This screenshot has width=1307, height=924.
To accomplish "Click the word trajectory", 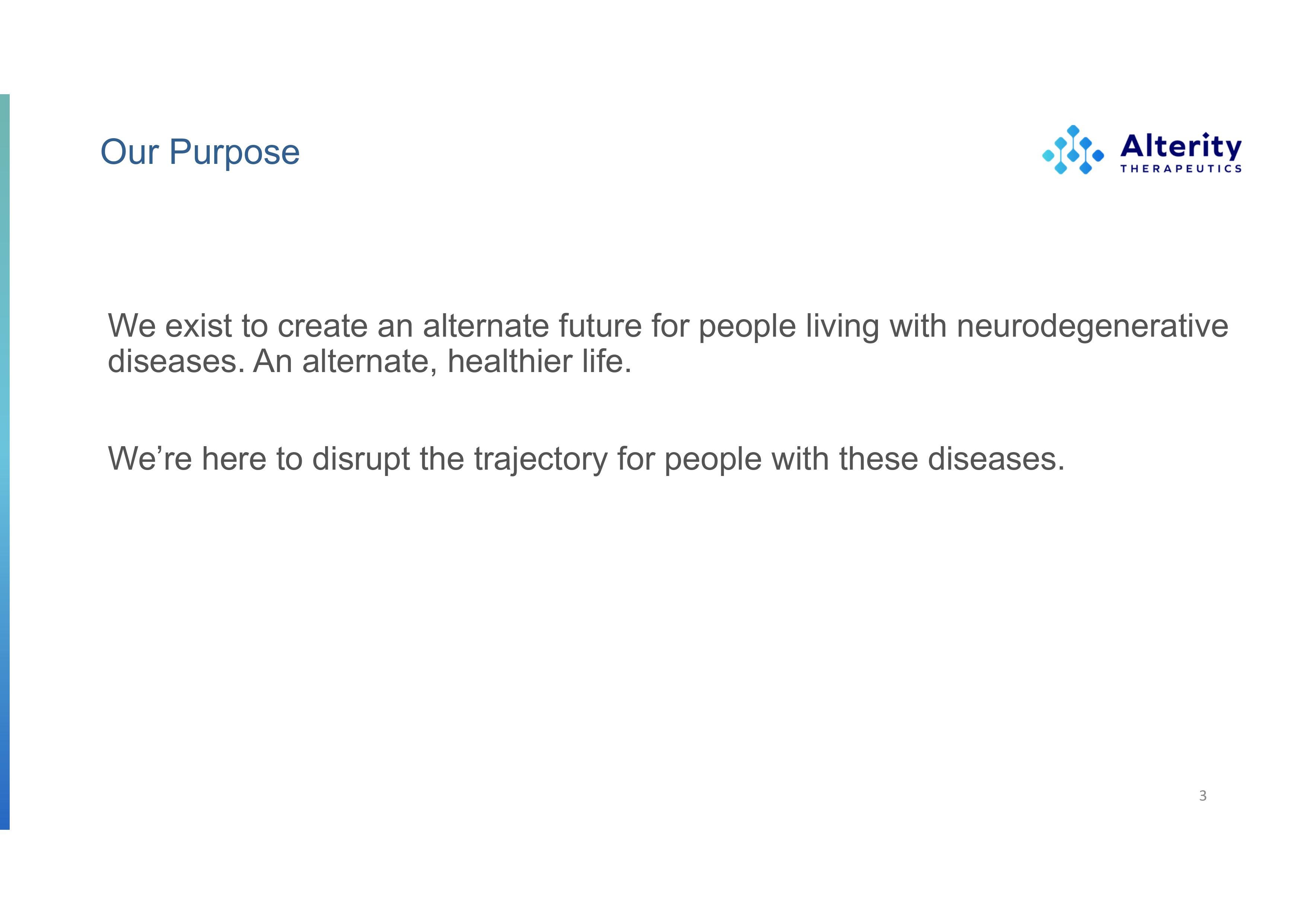I will point(540,459).
